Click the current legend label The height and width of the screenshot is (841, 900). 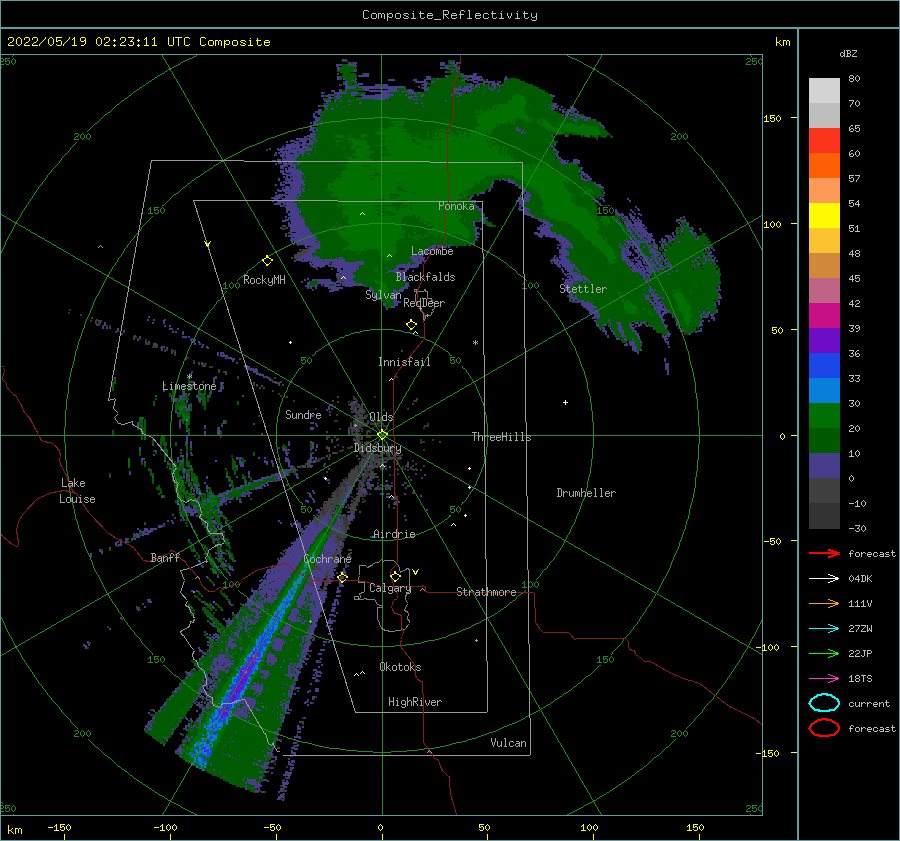(869, 703)
